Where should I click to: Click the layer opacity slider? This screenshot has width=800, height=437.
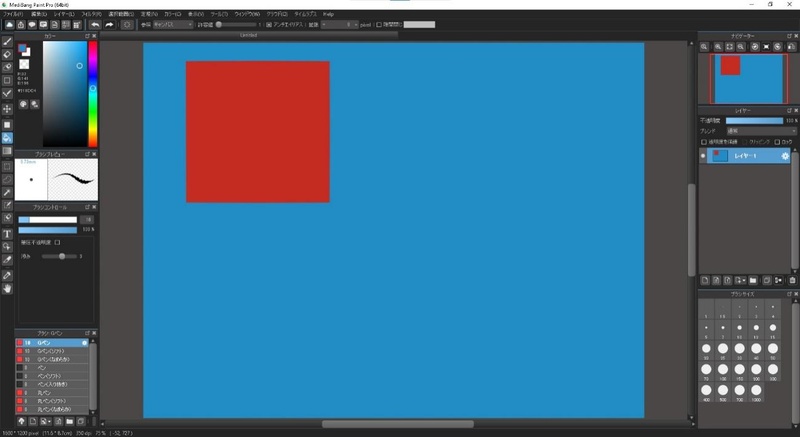[754, 121]
